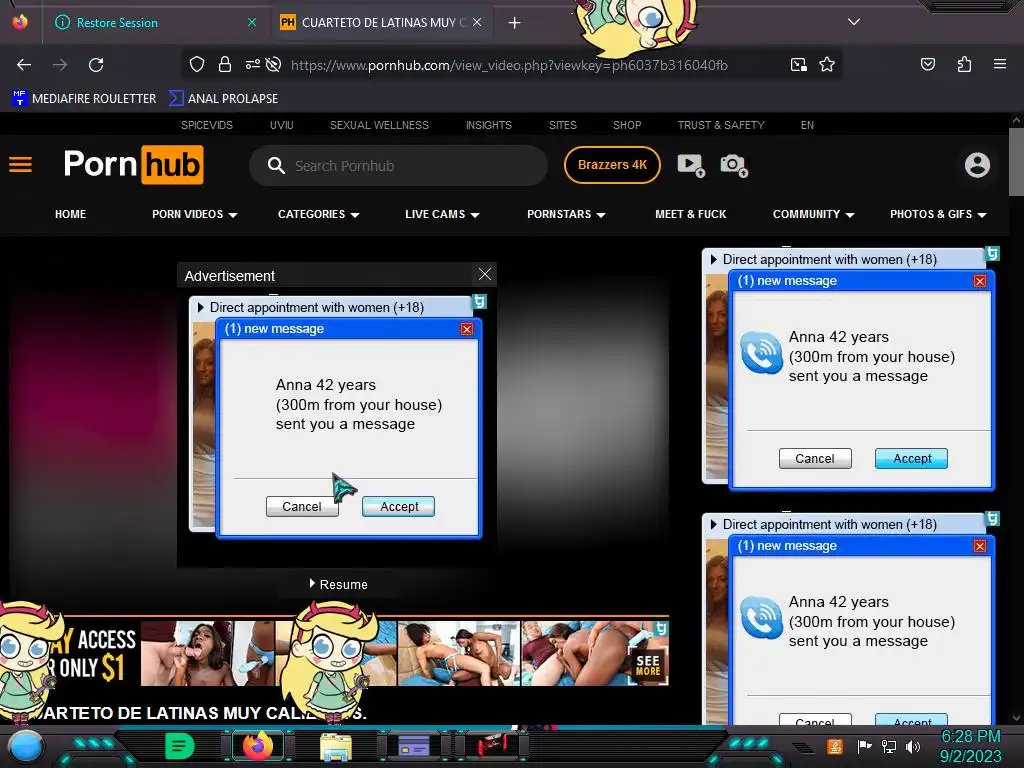Open the green notes app in taskbar
The width and height of the screenshot is (1024, 768).
[x=180, y=746]
